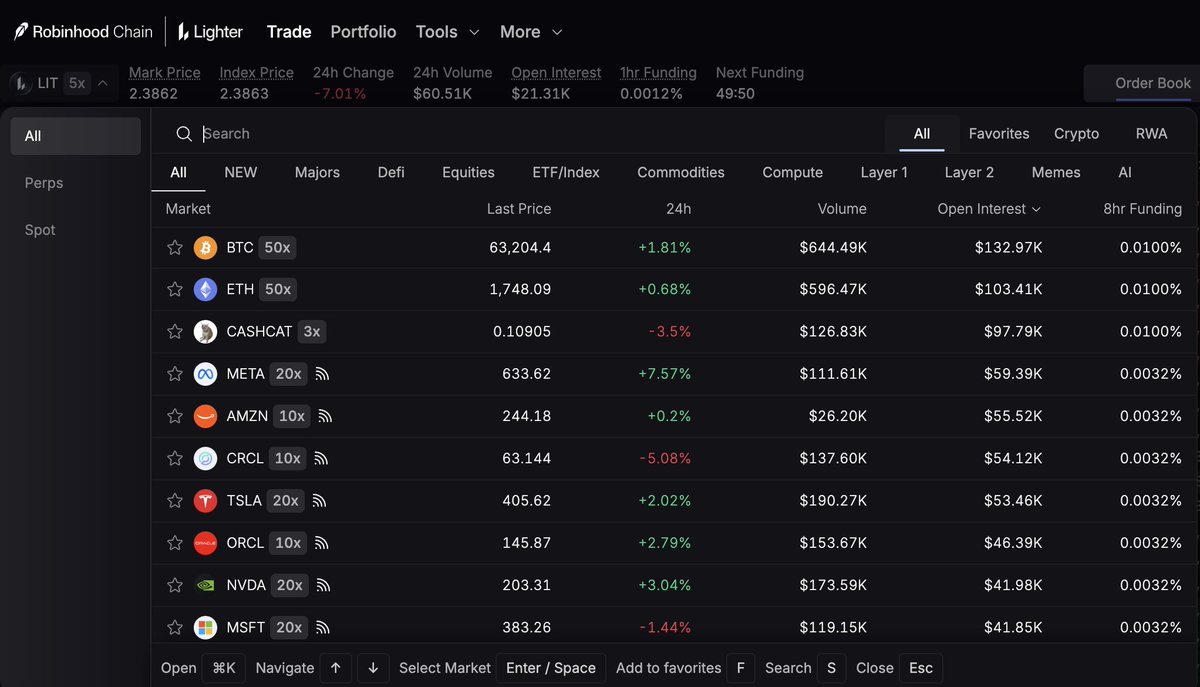Toggle the CASHCAT favorite star
Image resolution: width=1200 pixels, height=687 pixels.
coord(175,332)
